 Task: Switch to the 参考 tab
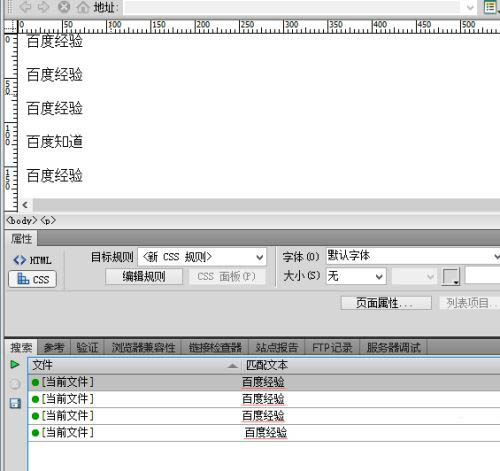pos(54,348)
